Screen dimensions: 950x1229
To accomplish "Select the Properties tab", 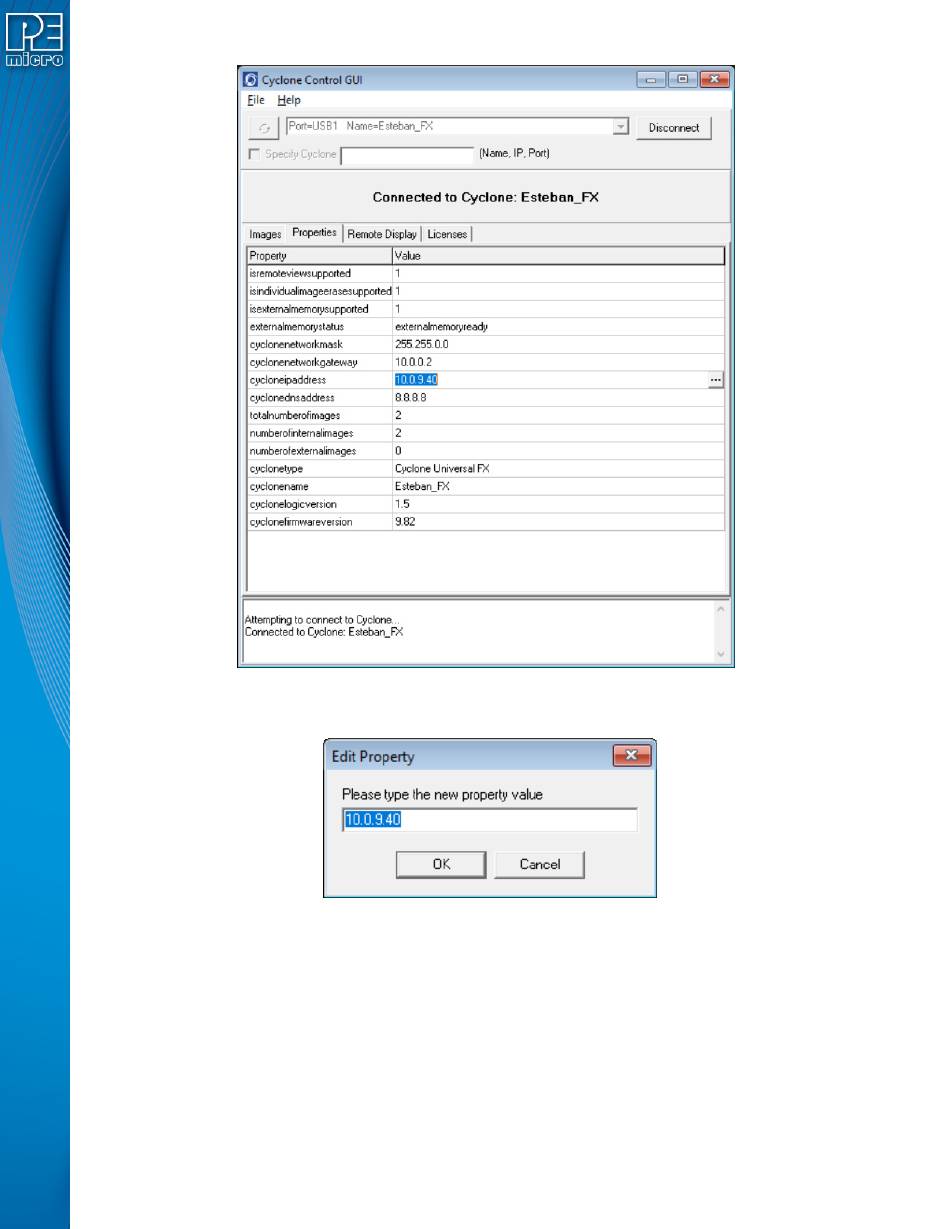I will 314,232.
